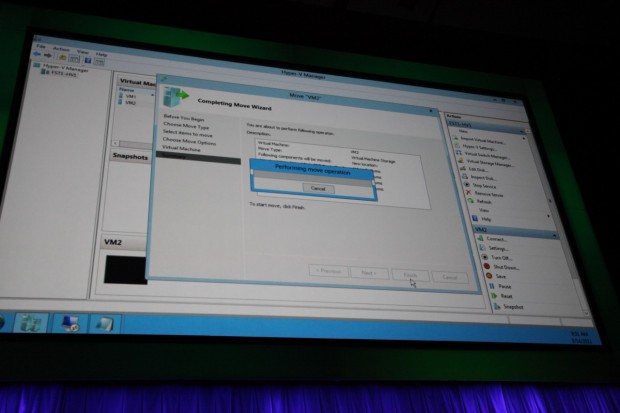This screenshot has width=620, height=413.
Task: Click the Virtual Switch Manager icon
Action: pyautogui.click(x=459, y=153)
